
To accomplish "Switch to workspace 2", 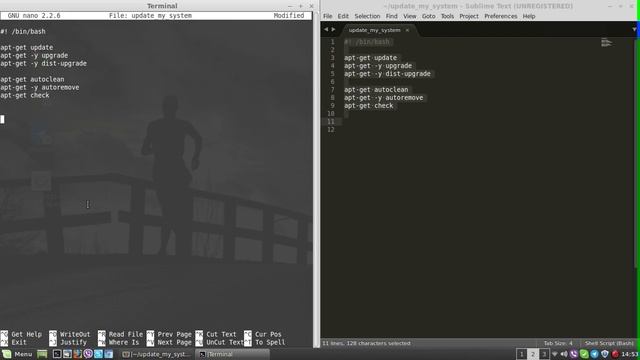I will [x=532, y=354].
